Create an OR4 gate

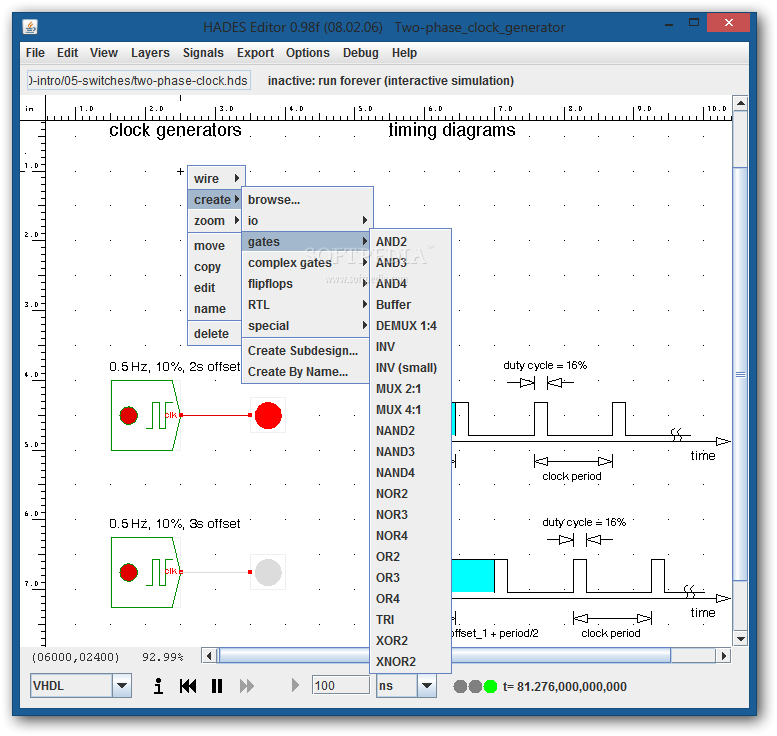(410, 599)
